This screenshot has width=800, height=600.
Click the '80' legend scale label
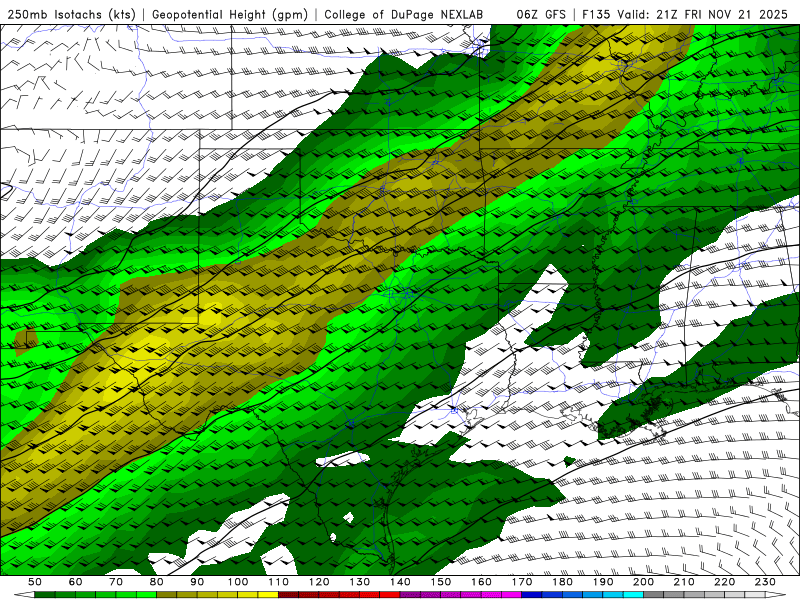(157, 582)
